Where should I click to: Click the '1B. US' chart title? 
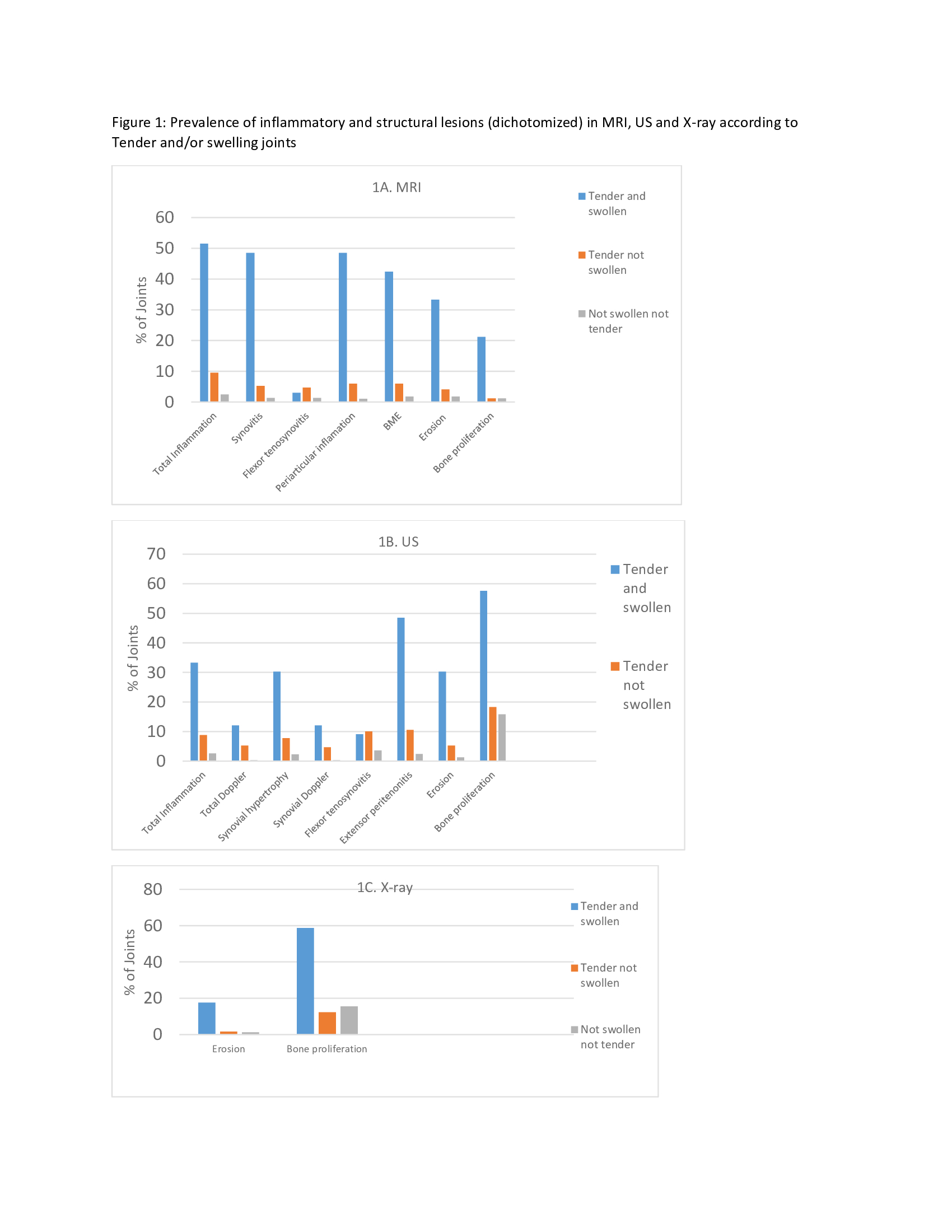(x=398, y=542)
